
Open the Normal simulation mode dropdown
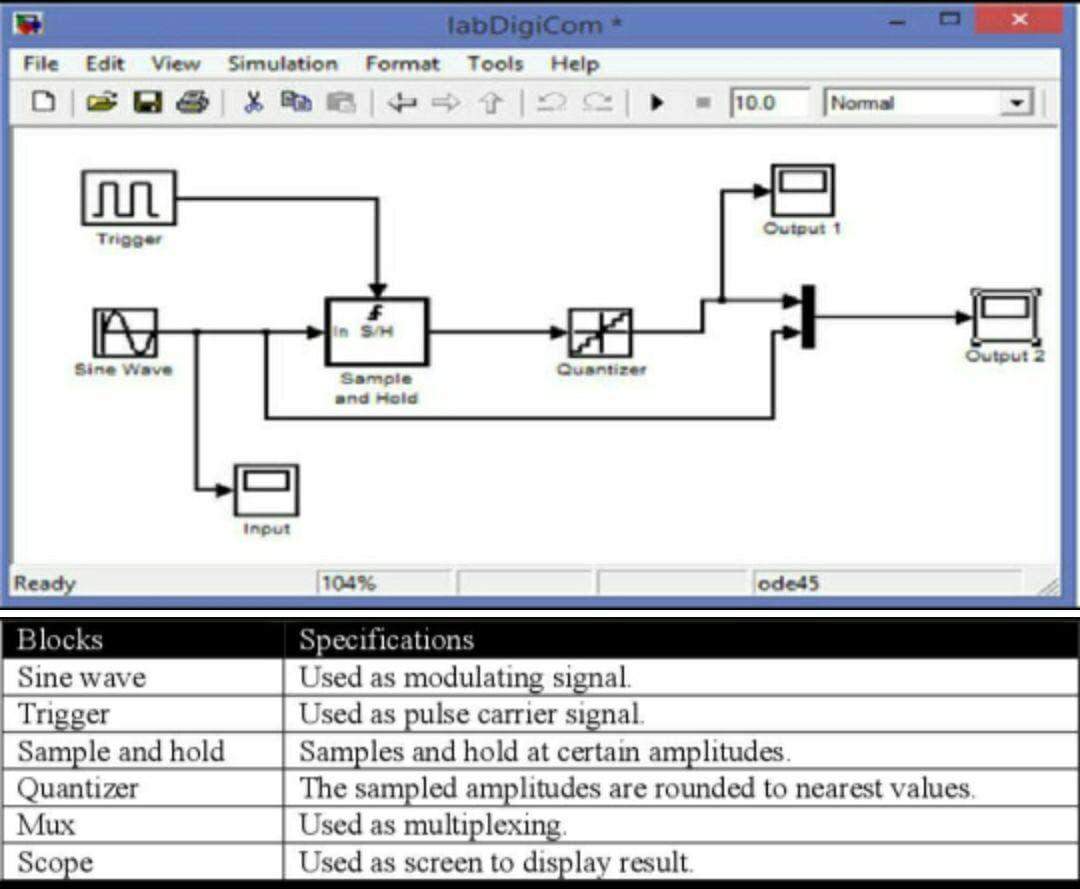click(x=1018, y=102)
